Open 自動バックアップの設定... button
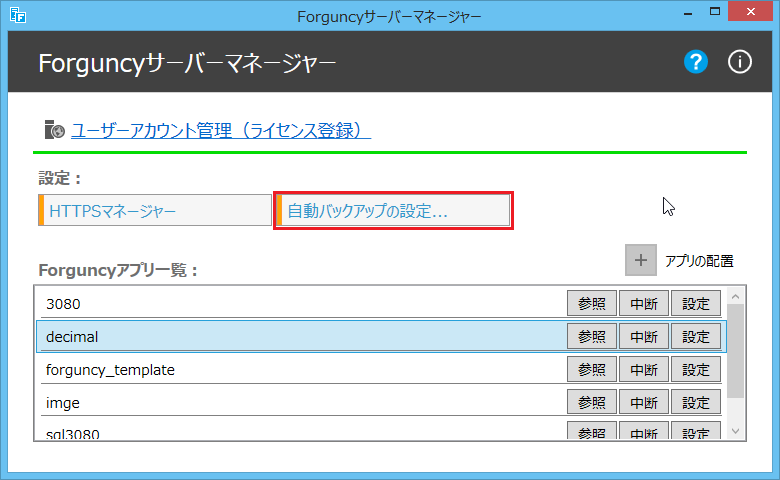The width and height of the screenshot is (780, 480). (393, 210)
